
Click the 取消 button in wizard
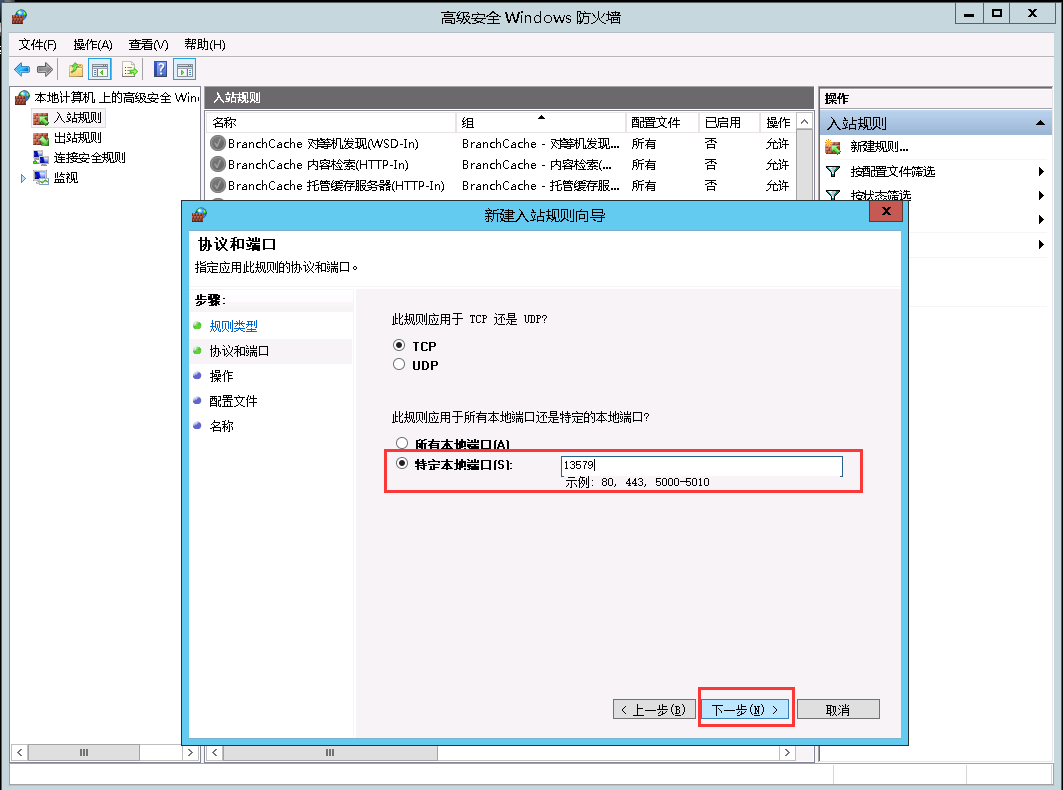point(837,709)
